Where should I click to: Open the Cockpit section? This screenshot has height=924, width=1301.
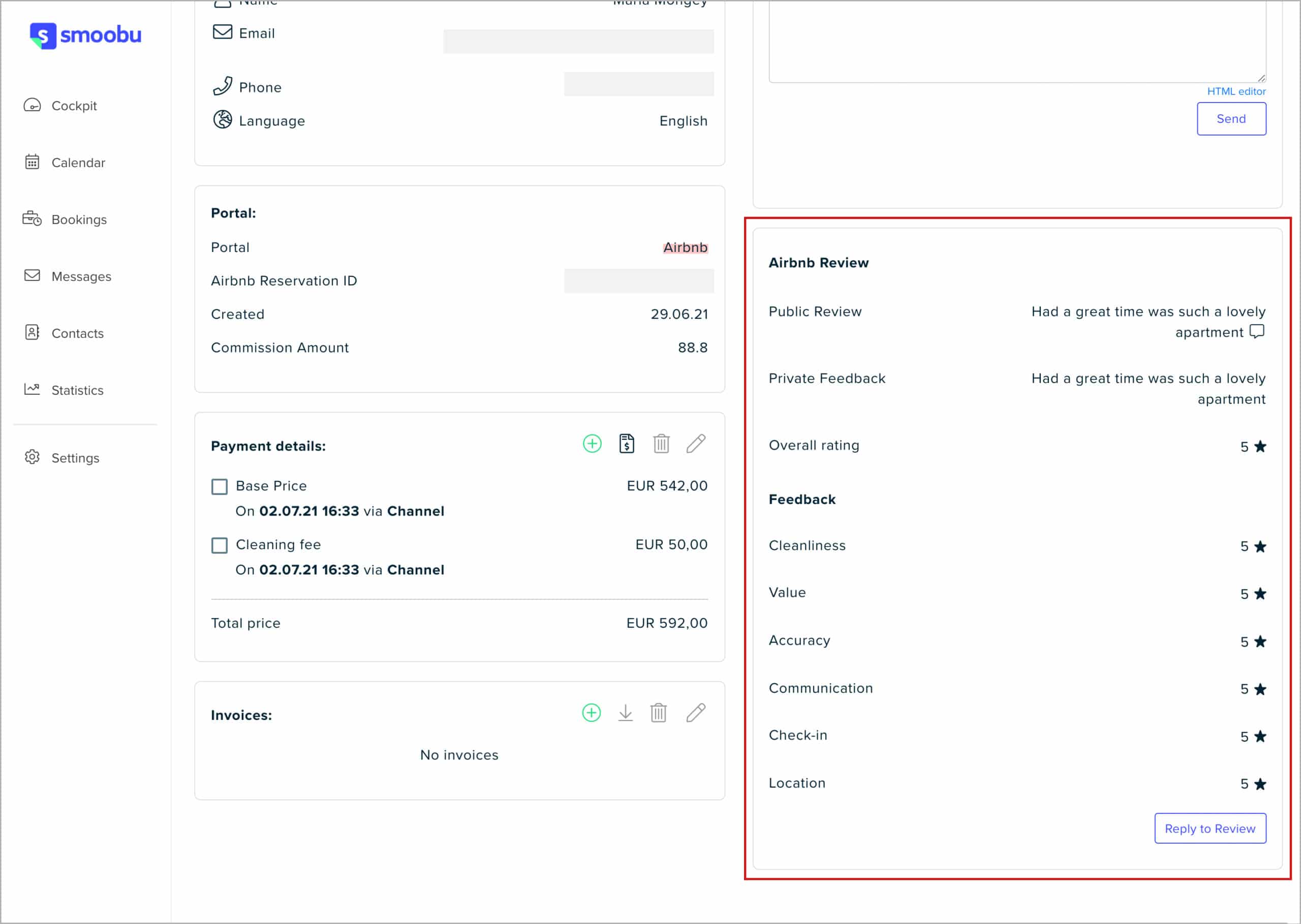point(75,104)
